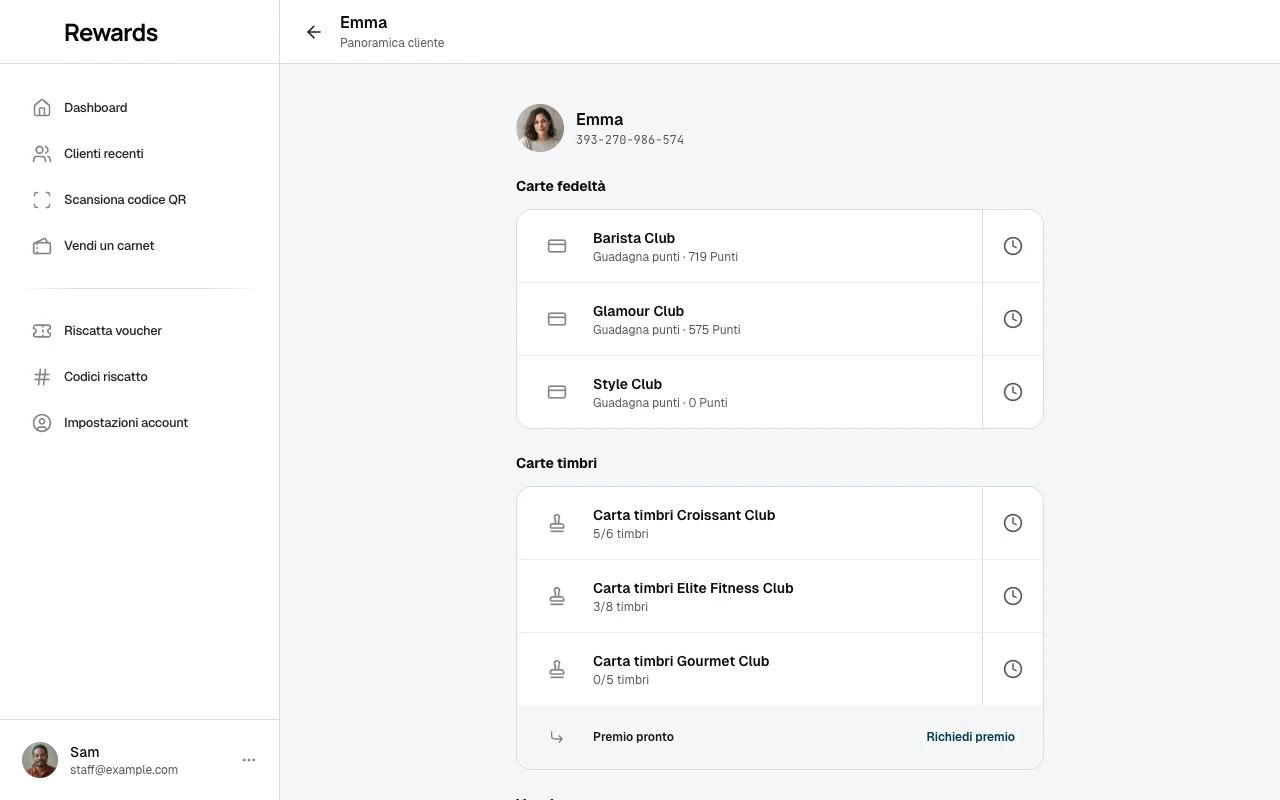This screenshot has height=800, width=1280.
Task: Open Codici riscatto page
Action: (x=140, y=377)
